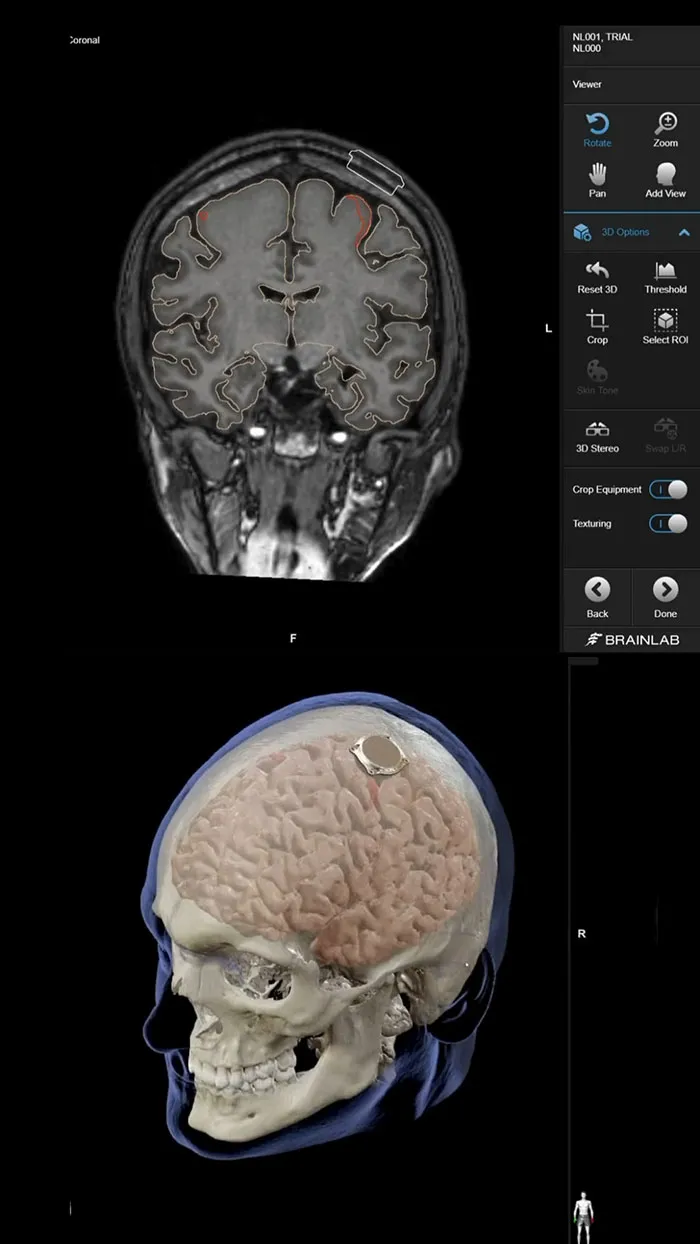Click the implant on 3D skull

click(377, 754)
